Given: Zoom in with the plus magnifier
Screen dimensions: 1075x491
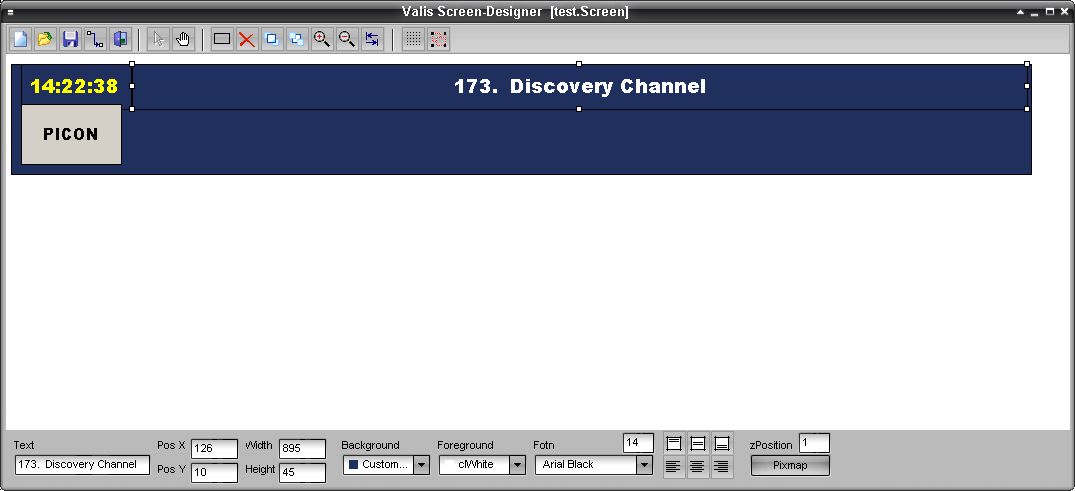Looking at the screenshot, I should (x=322, y=39).
